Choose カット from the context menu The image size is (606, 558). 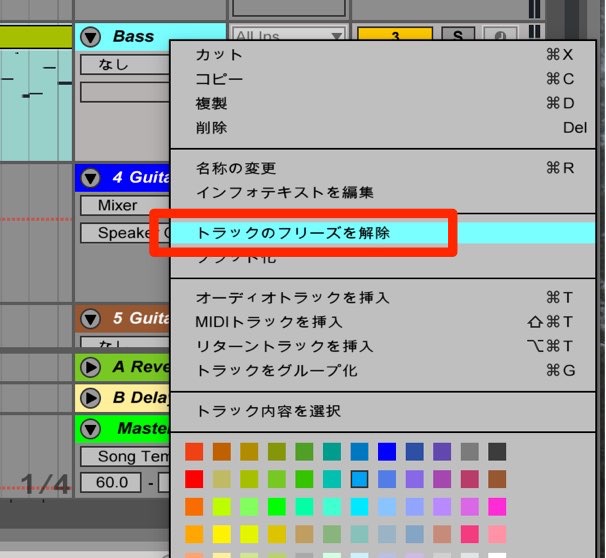(x=383, y=54)
